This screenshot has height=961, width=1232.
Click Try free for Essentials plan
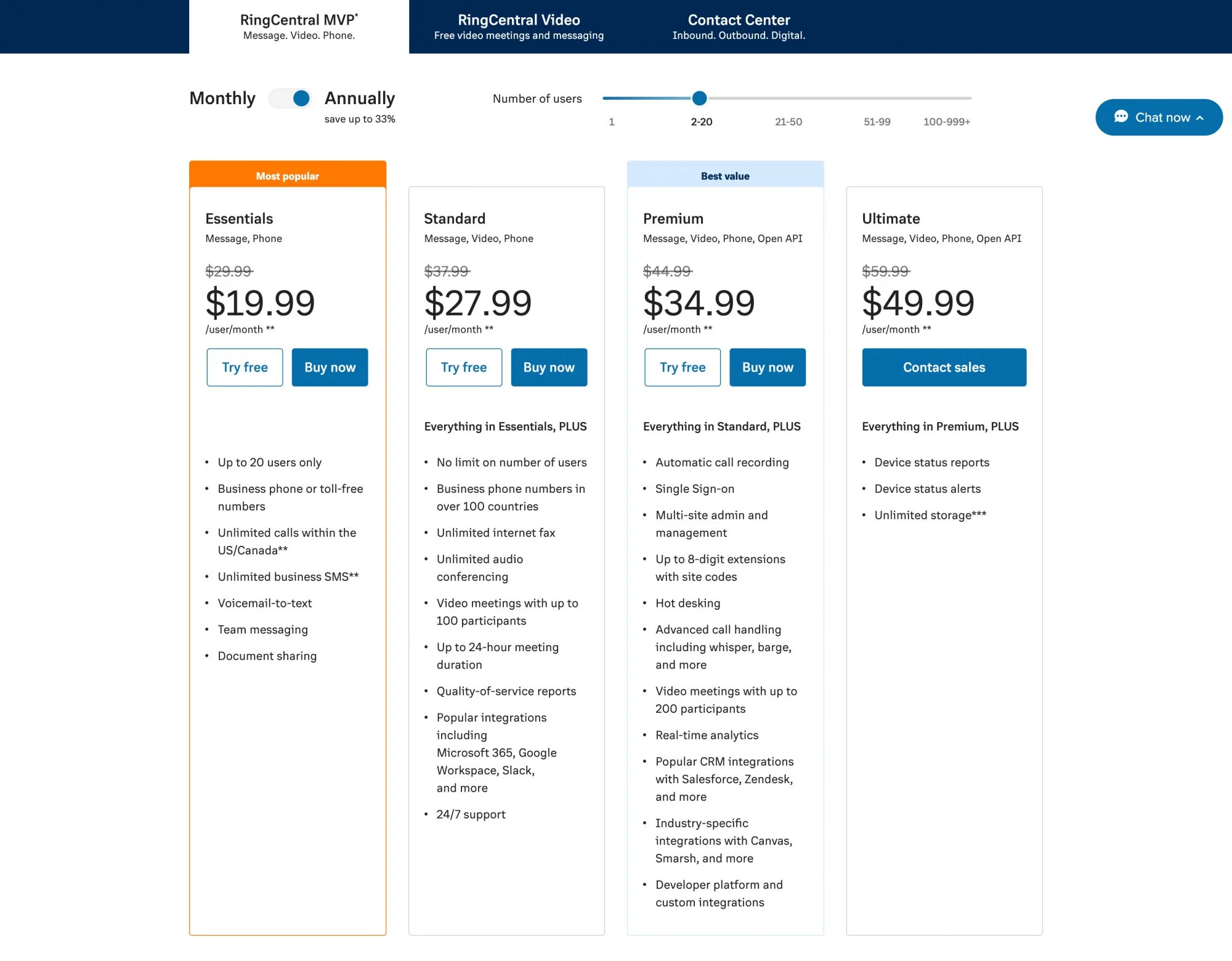tap(244, 367)
